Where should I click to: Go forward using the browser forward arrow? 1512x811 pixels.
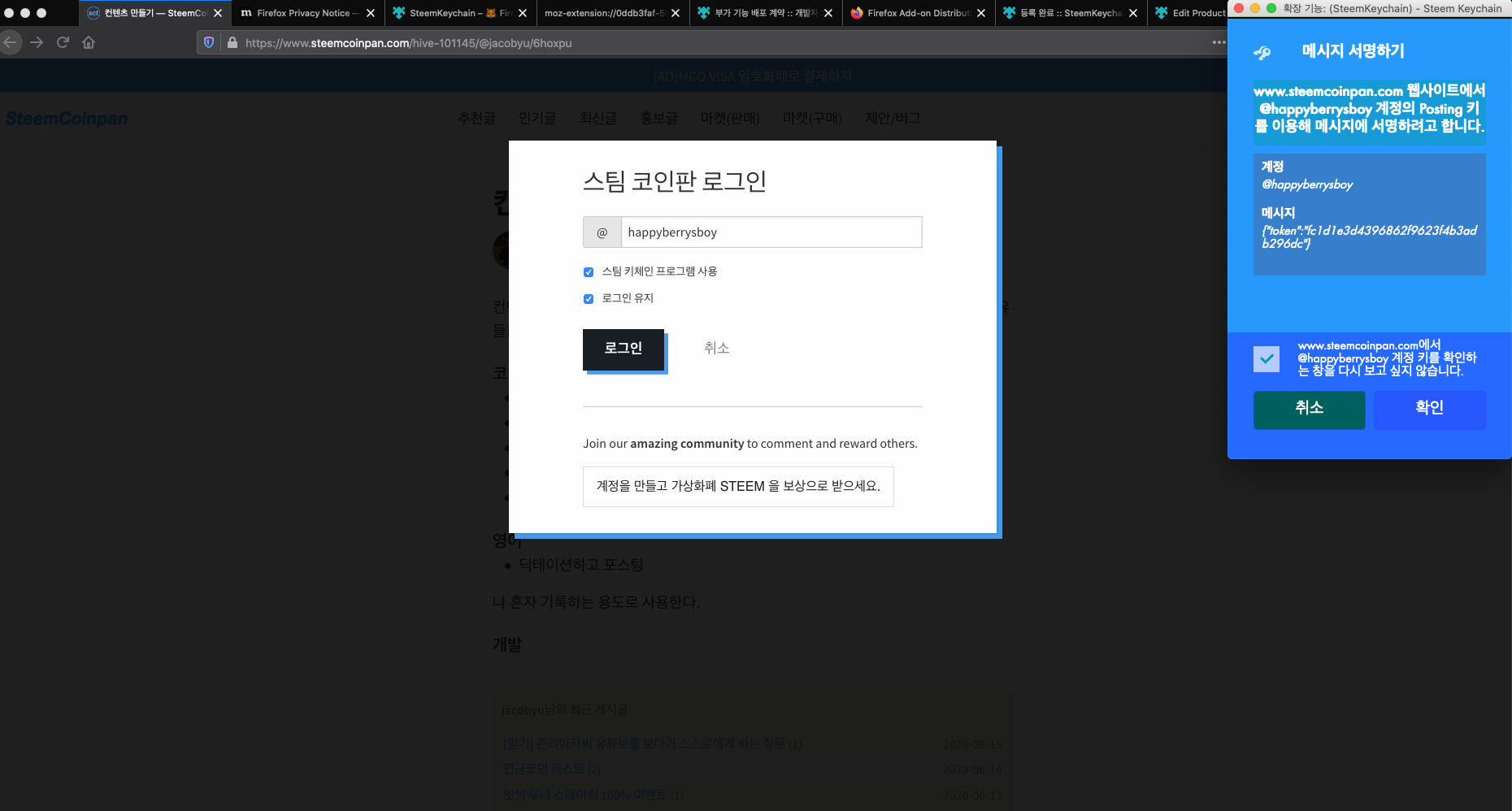(37, 42)
